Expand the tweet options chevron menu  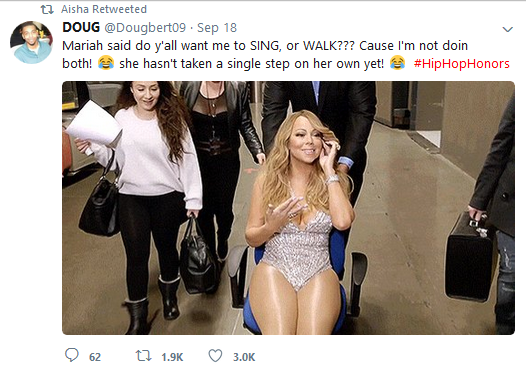(508, 30)
